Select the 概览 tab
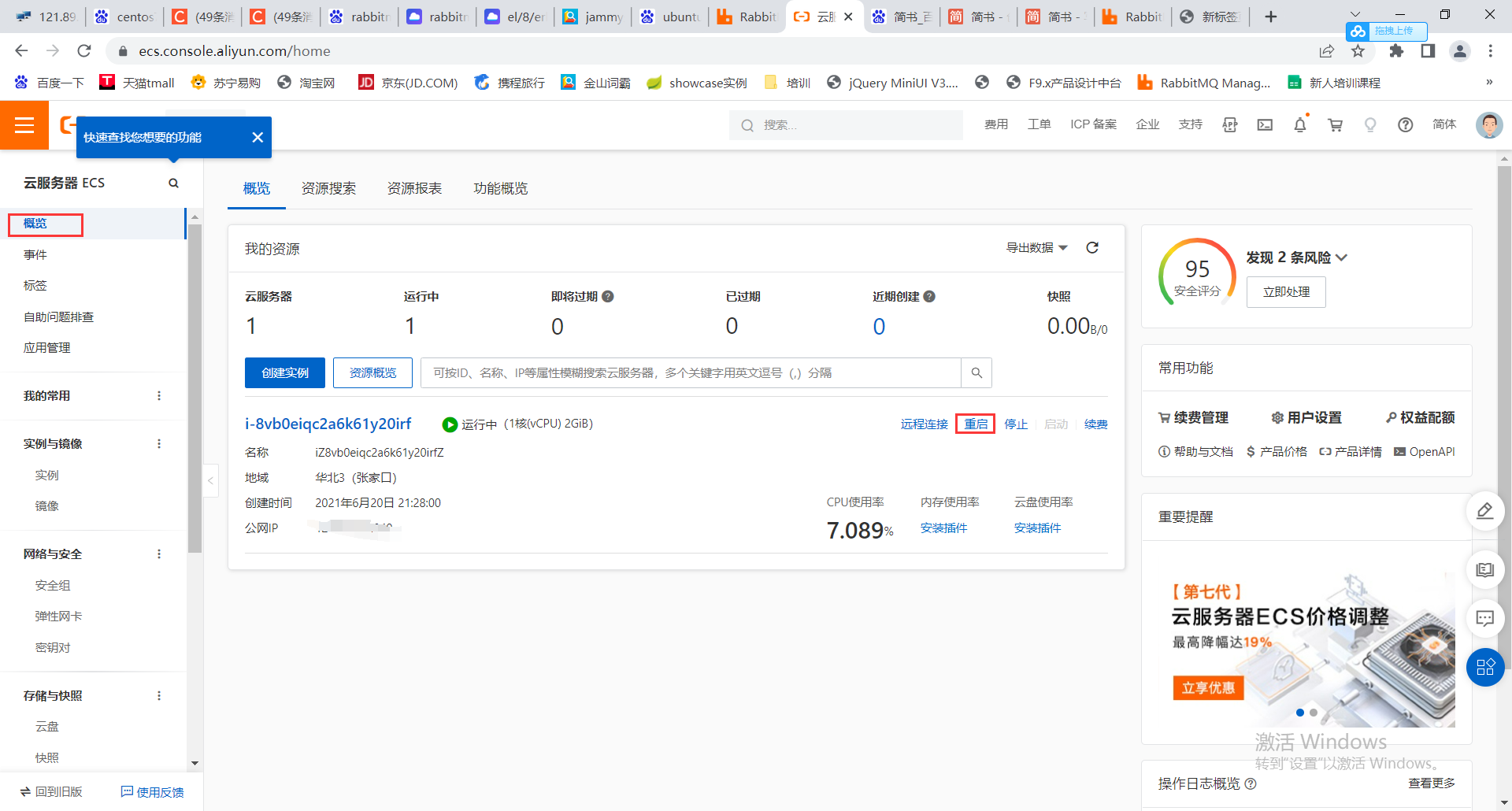Screen dimensions: 1512x811 (x=257, y=189)
